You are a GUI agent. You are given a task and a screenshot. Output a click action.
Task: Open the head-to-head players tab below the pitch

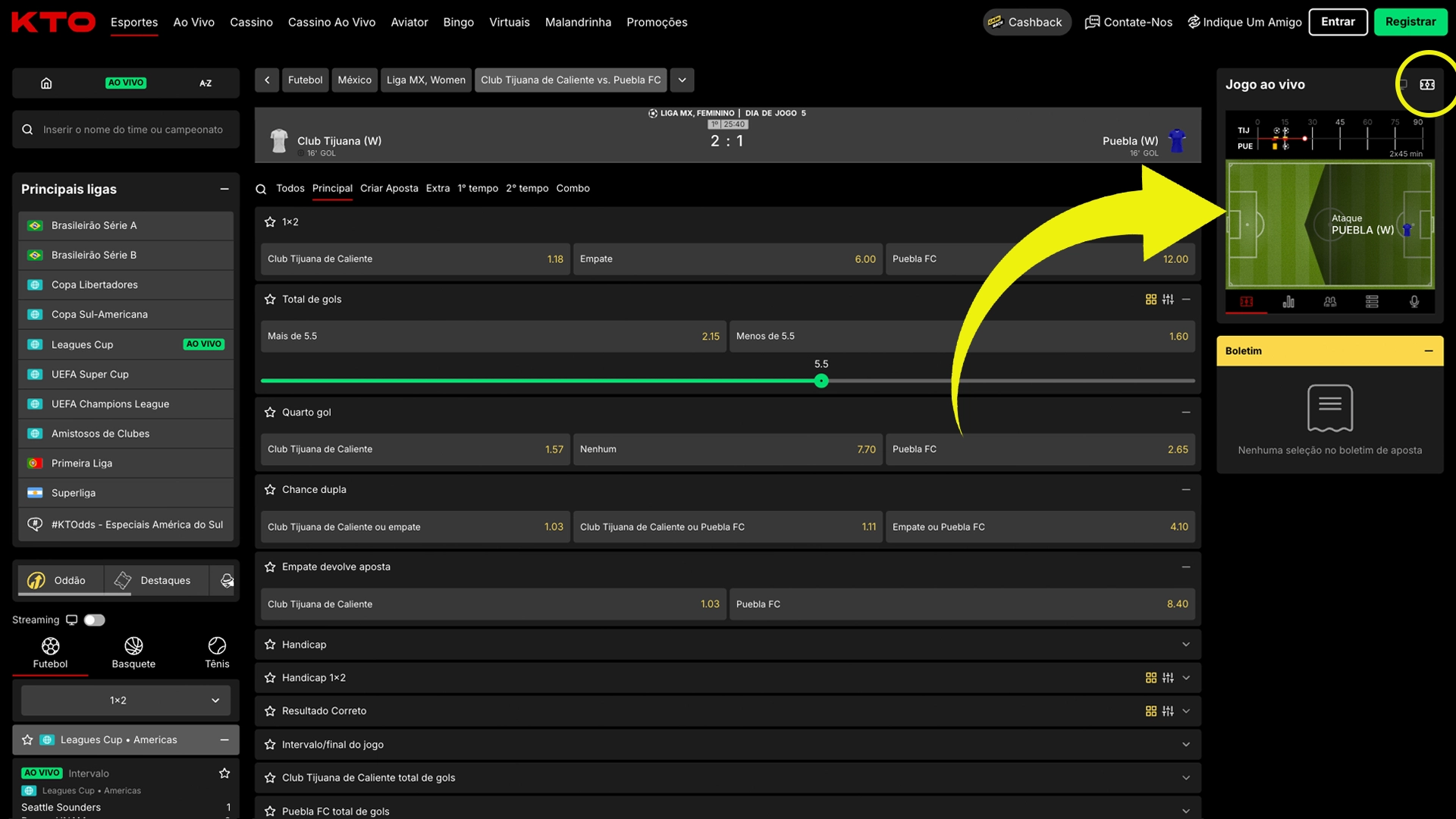(1330, 302)
